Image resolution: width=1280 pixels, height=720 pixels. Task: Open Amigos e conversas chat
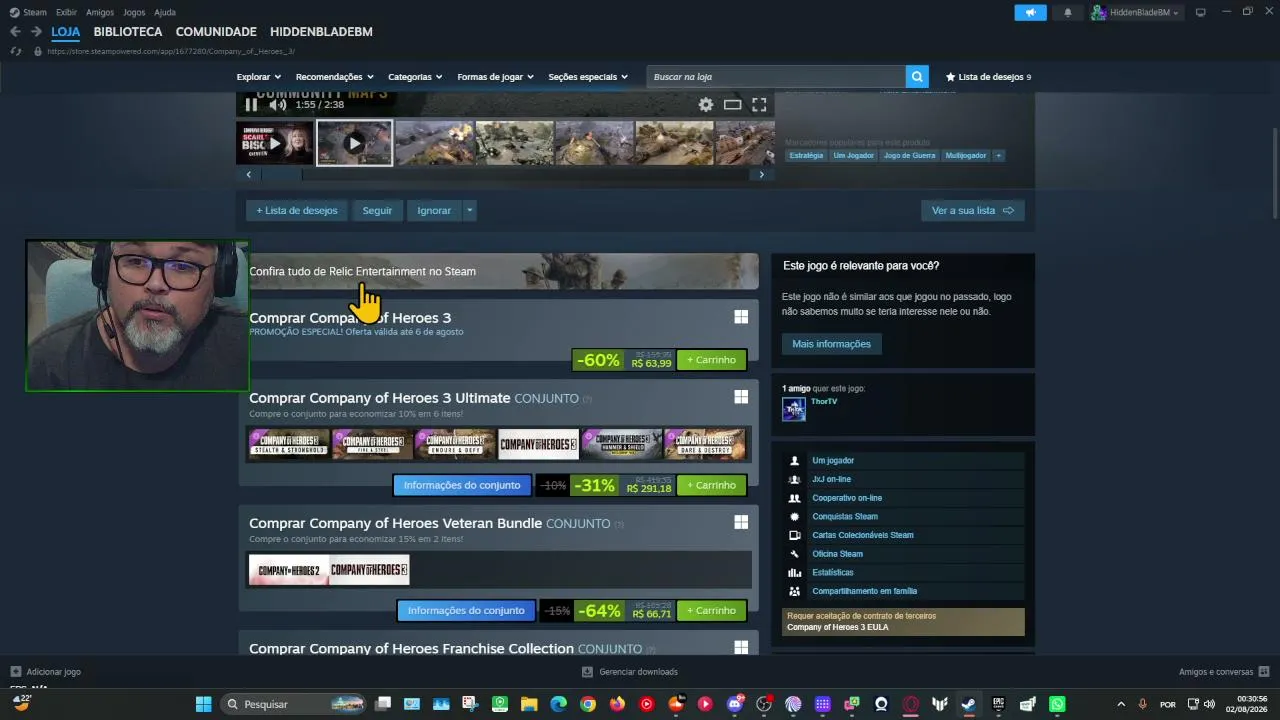(x=1223, y=672)
